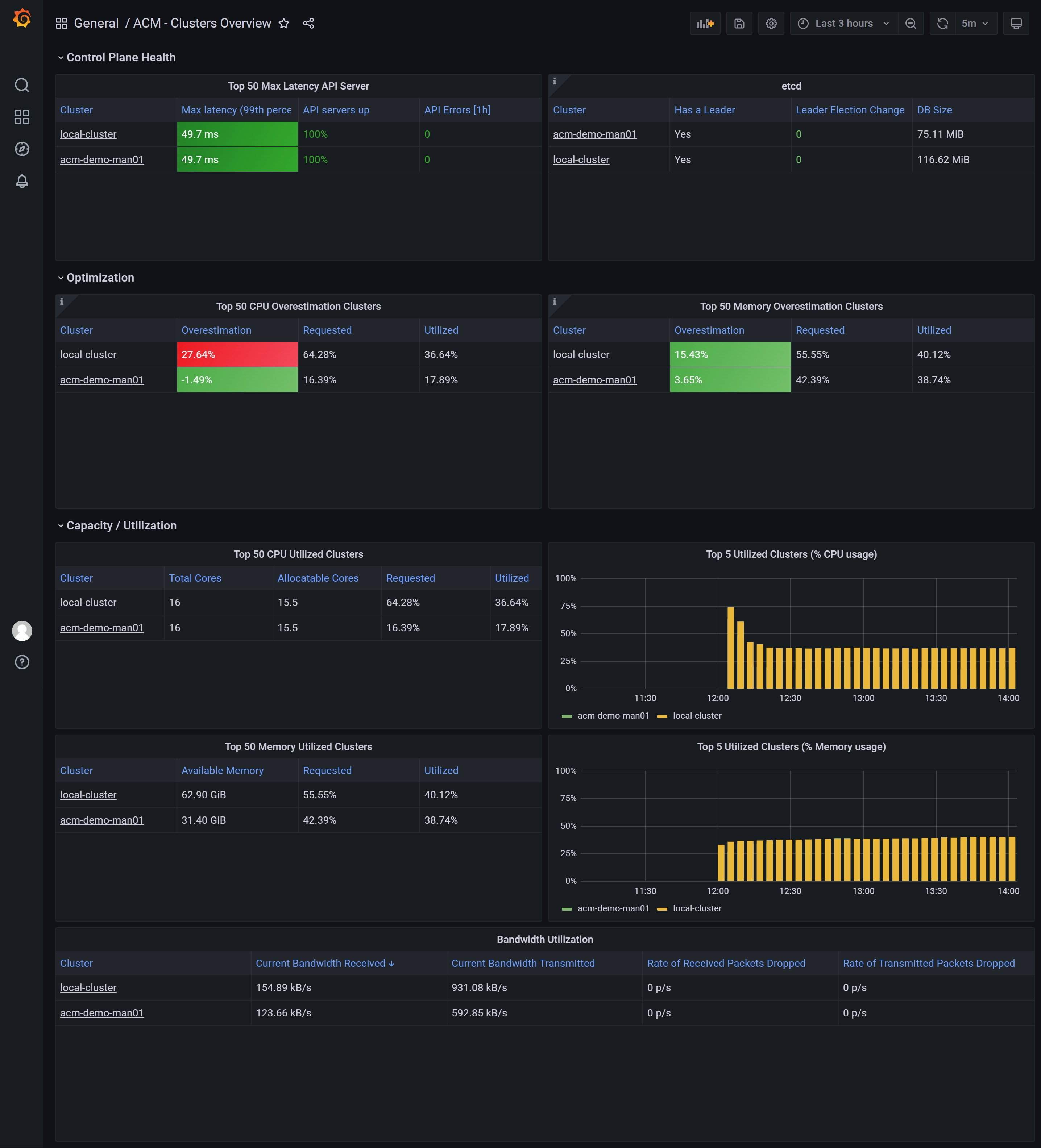Image resolution: width=1041 pixels, height=1148 pixels.
Task: Toggle acm-demo-man01 series in CPU usage legend
Action: (x=613, y=716)
